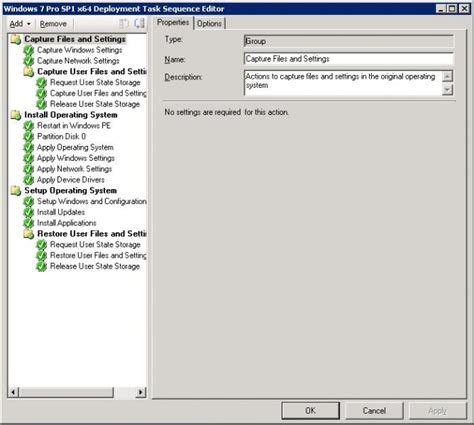This screenshot has height=425, width=474.
Task: Click the Install Operating System folder icon
Action: 16,115
